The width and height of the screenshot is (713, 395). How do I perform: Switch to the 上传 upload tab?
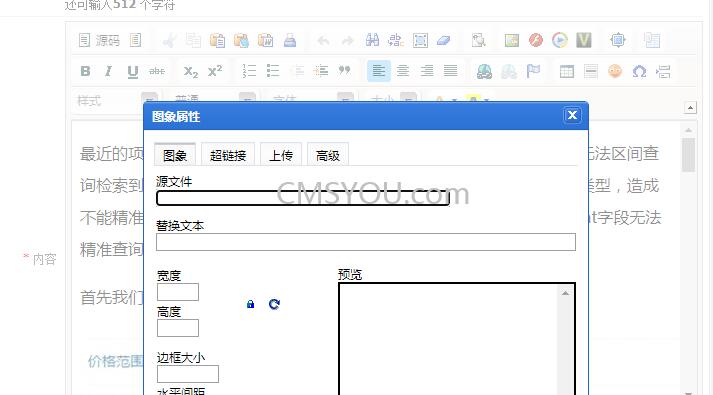pyautogui.click(x=281, y=155)
